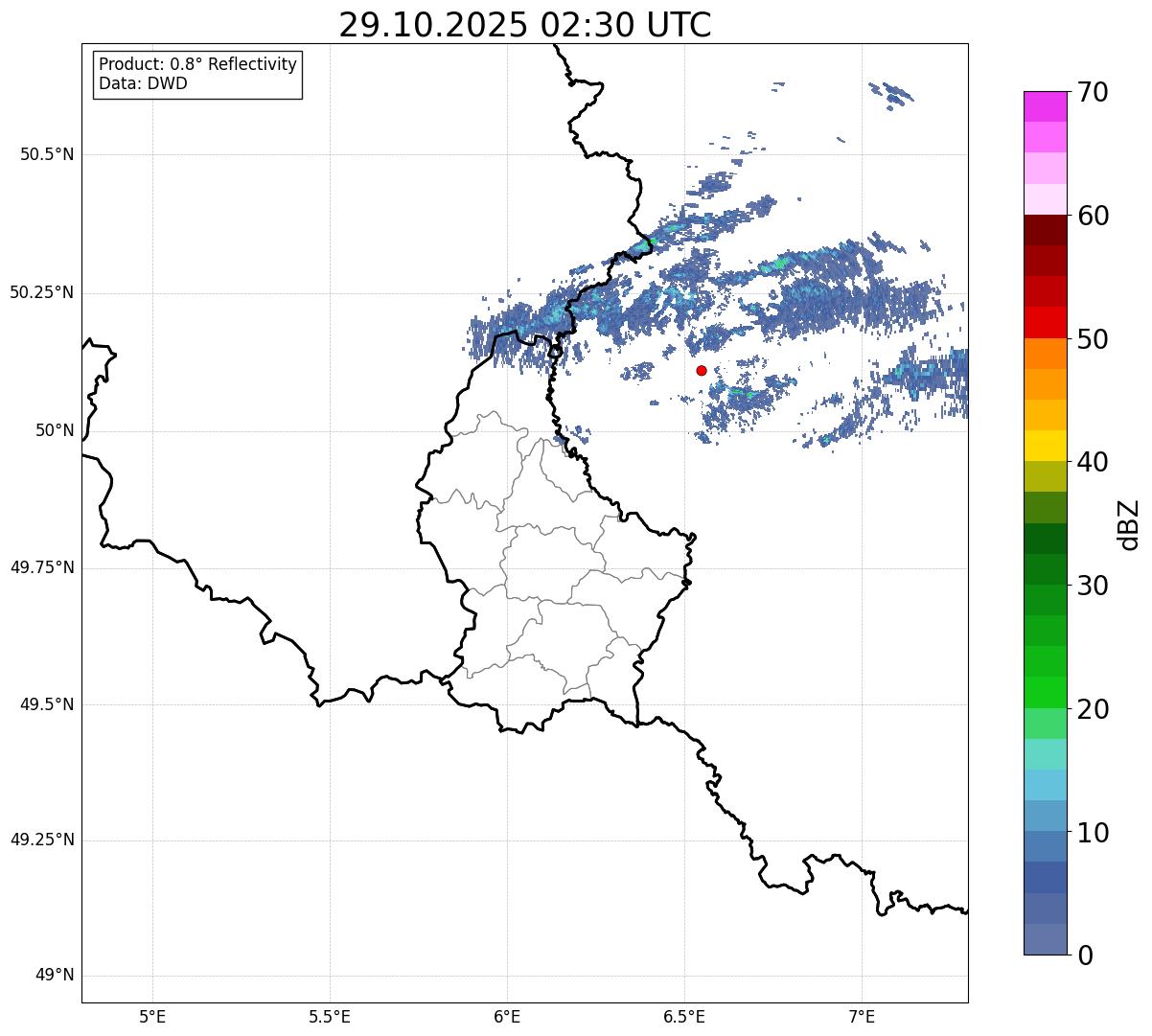The width and height of the screenshot is (1152, 1036).
Task: Select the "Product: 0.8° Reflectivity" text
Action: [198, 64]
